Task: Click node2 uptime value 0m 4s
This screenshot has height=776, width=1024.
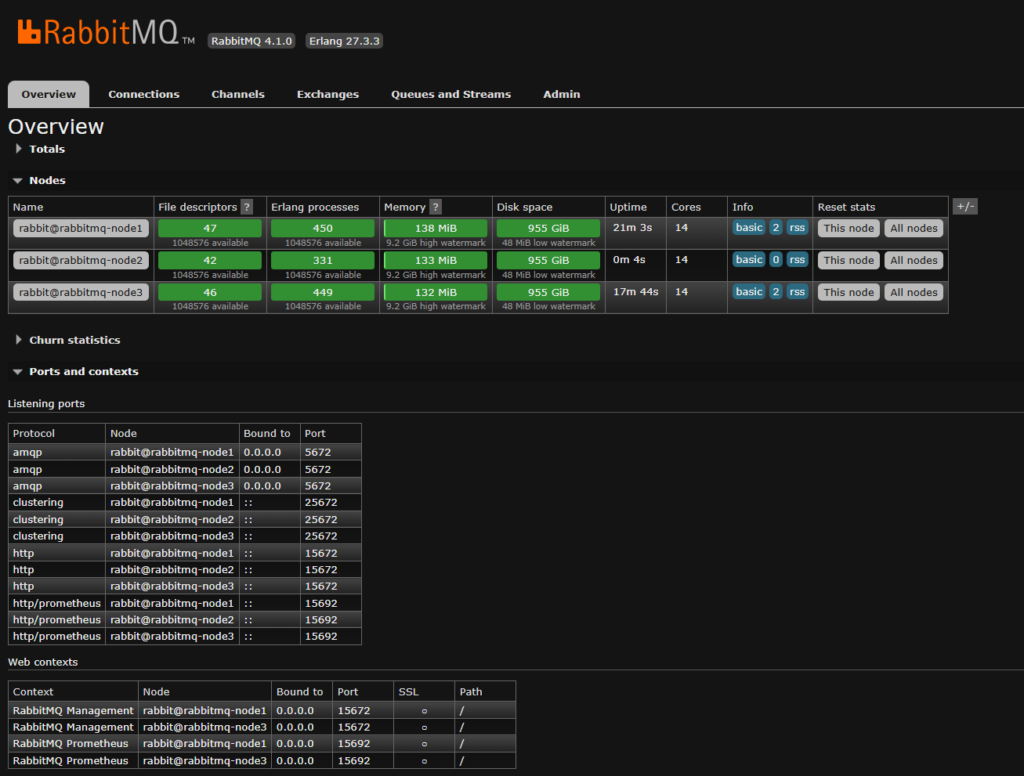Action: pos(629,259)
